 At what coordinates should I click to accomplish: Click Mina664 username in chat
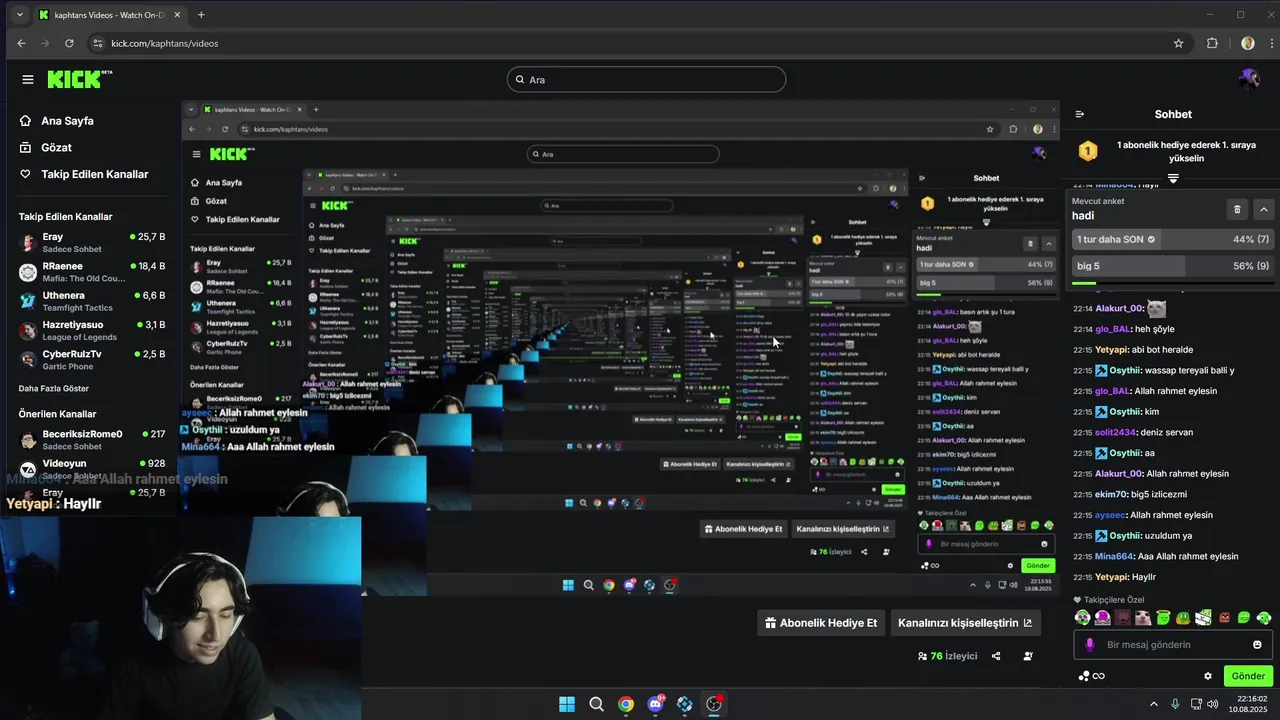[1114, 556]
